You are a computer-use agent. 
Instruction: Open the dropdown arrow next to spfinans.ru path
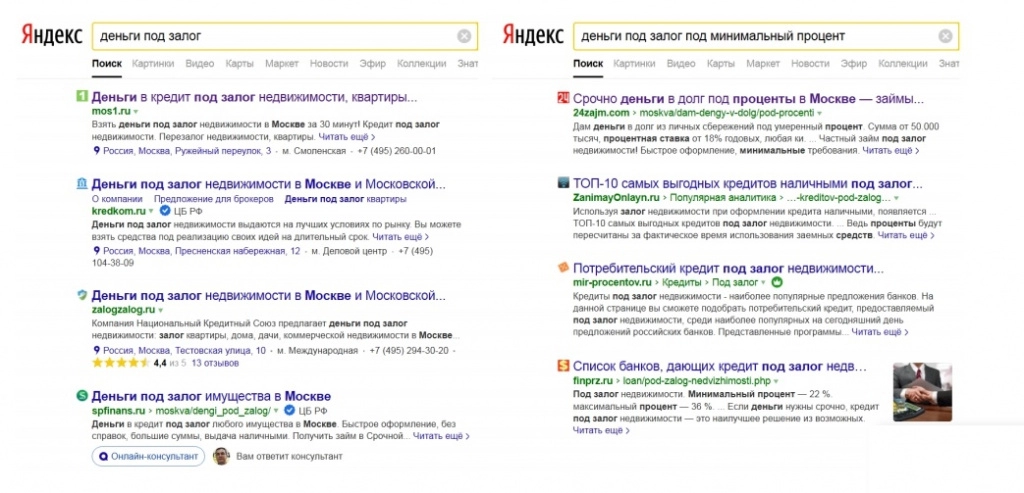point(276,411)
